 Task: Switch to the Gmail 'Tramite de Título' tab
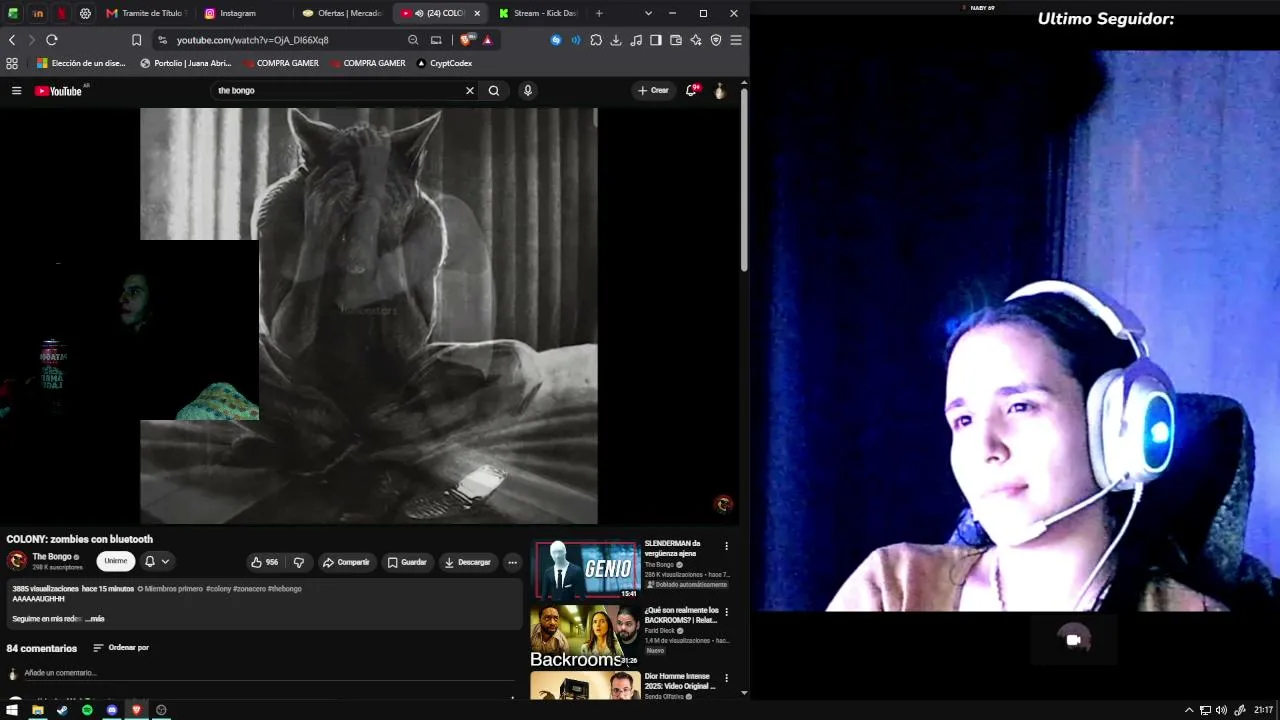tap(144, 13)
